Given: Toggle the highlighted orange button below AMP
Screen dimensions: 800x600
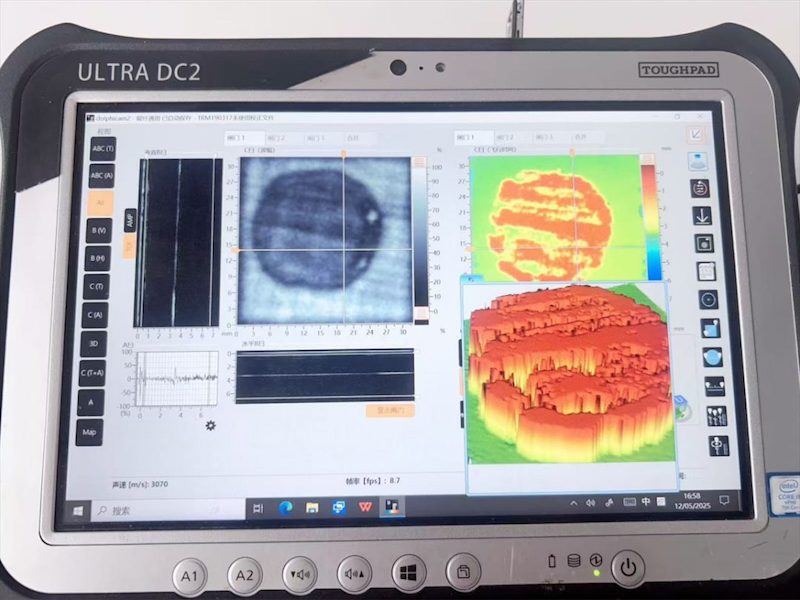Looking at the screenshot, I should [129, 246].
